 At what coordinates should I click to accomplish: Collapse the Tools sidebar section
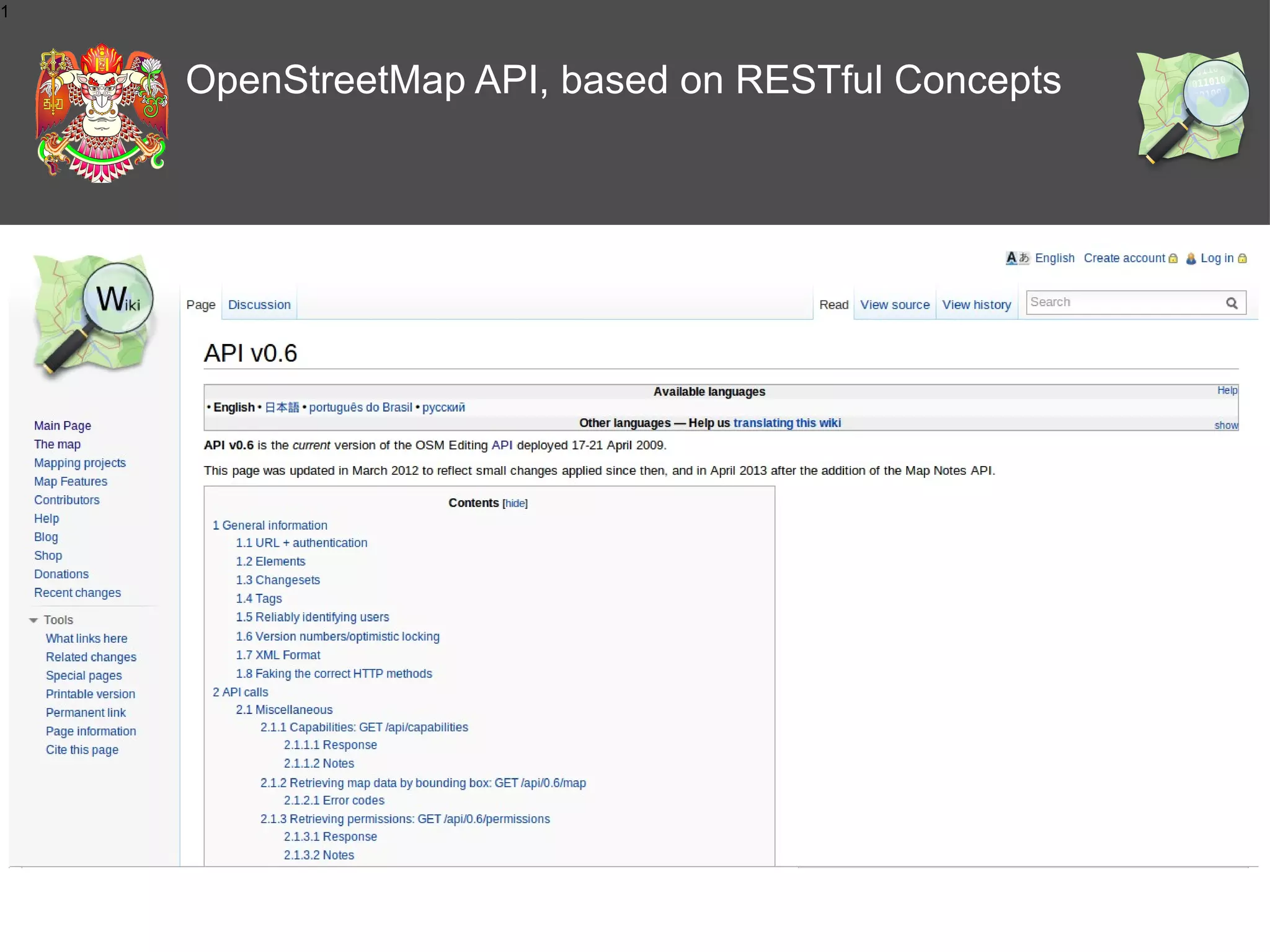point(33,620)
